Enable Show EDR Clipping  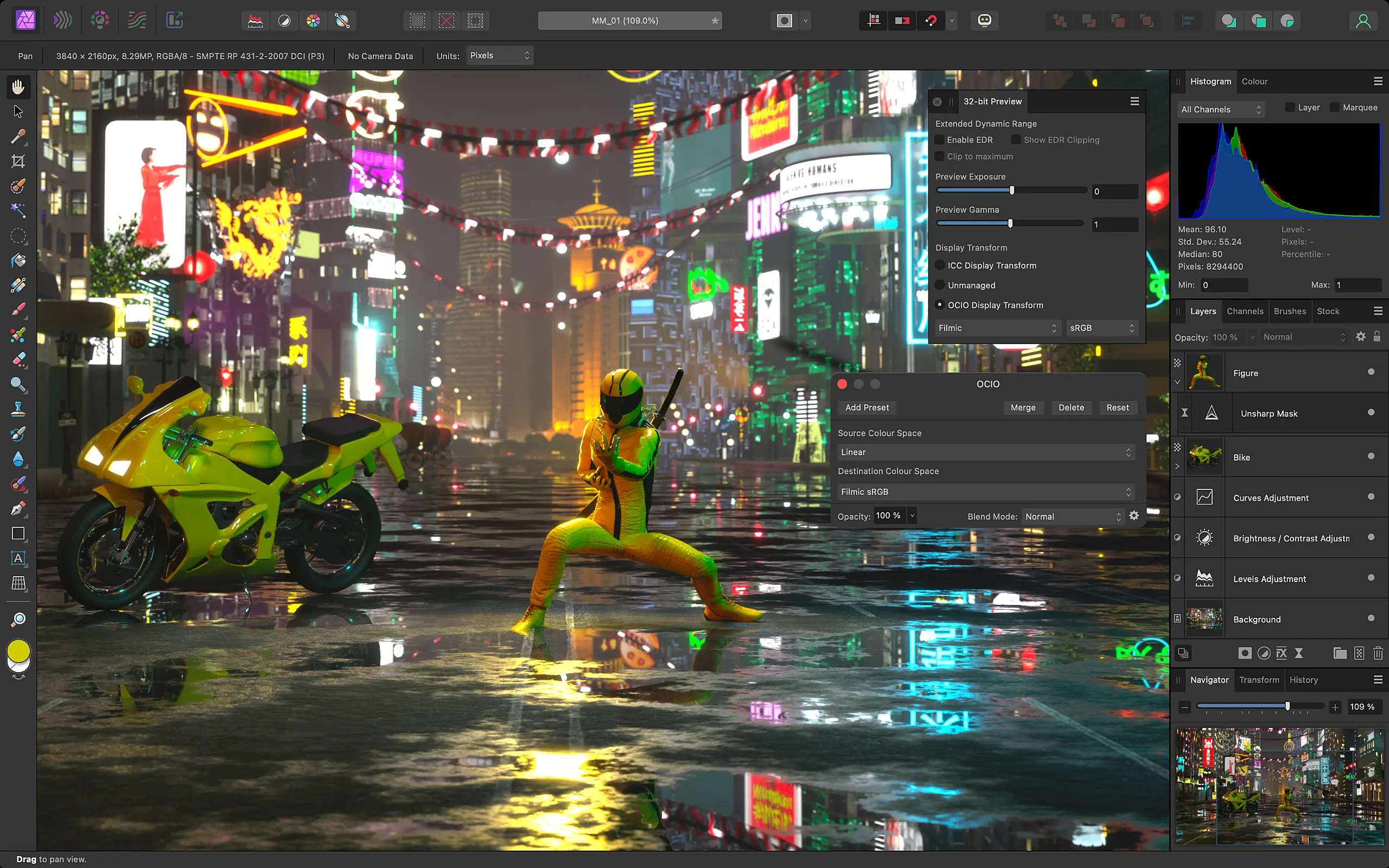(1016, 139)
